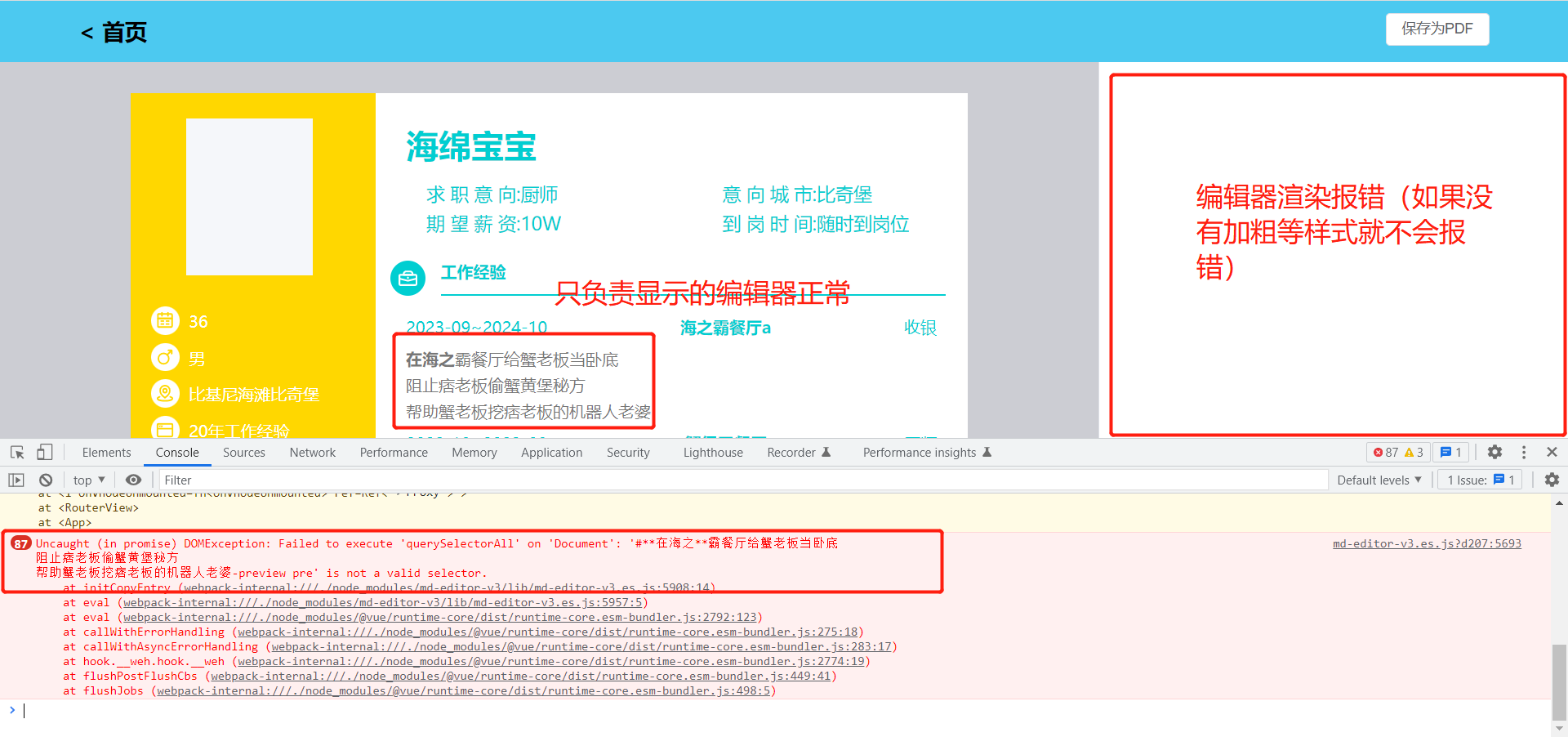Clear the console with the no-entry icon
1568x737 pixels.
(x=45, y=480)
